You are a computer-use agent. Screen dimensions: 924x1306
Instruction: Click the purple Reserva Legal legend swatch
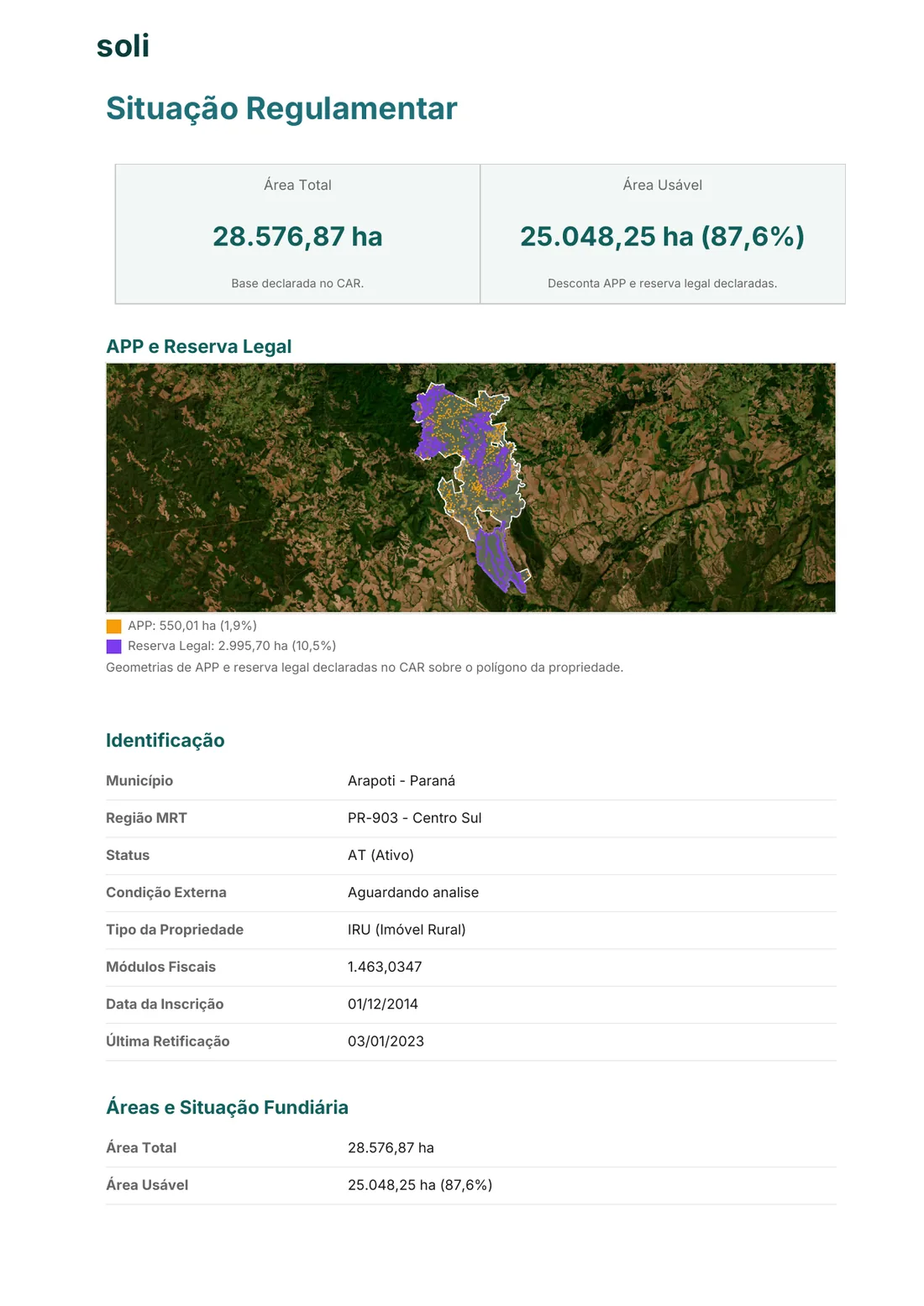(x=114, y=647)
